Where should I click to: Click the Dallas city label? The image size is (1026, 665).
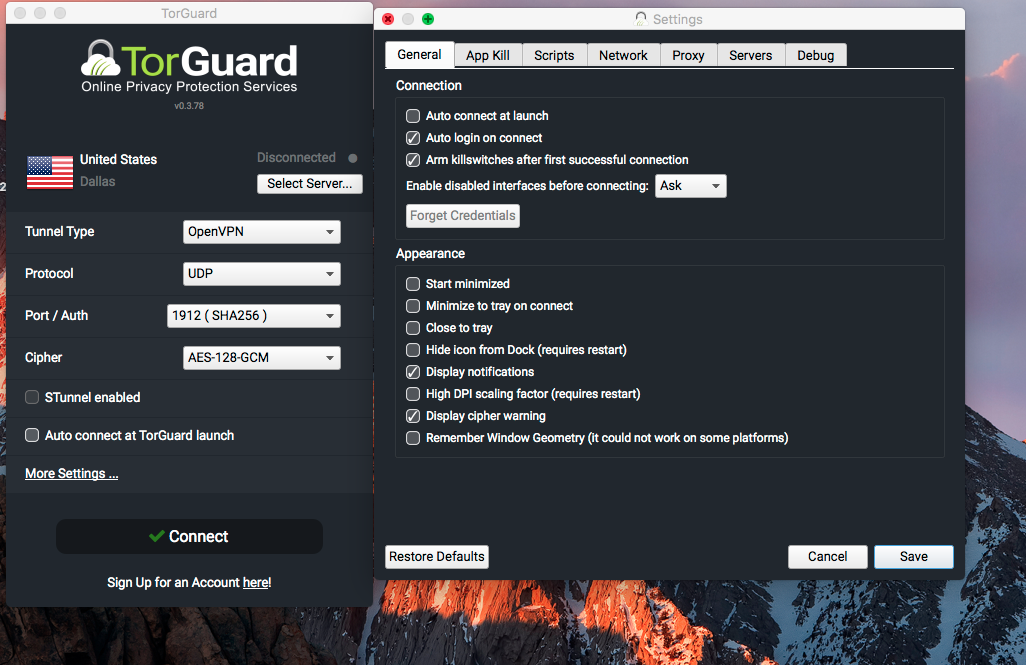click(x=97, y=181)
